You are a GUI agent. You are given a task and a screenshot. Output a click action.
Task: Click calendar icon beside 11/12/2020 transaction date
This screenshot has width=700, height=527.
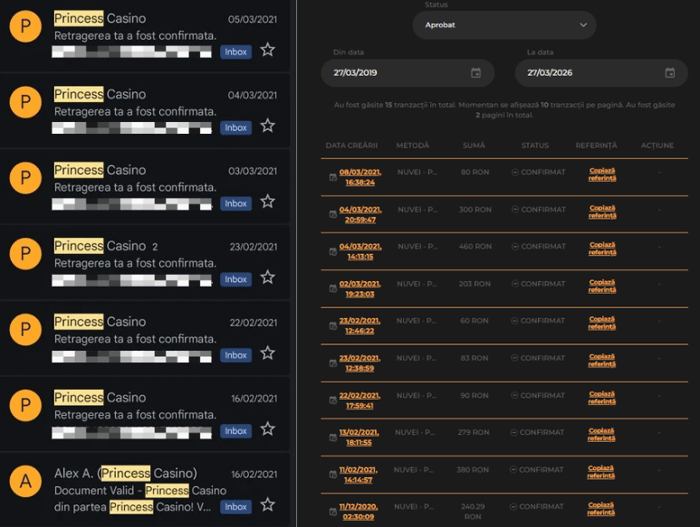click(x=333, y=512)
